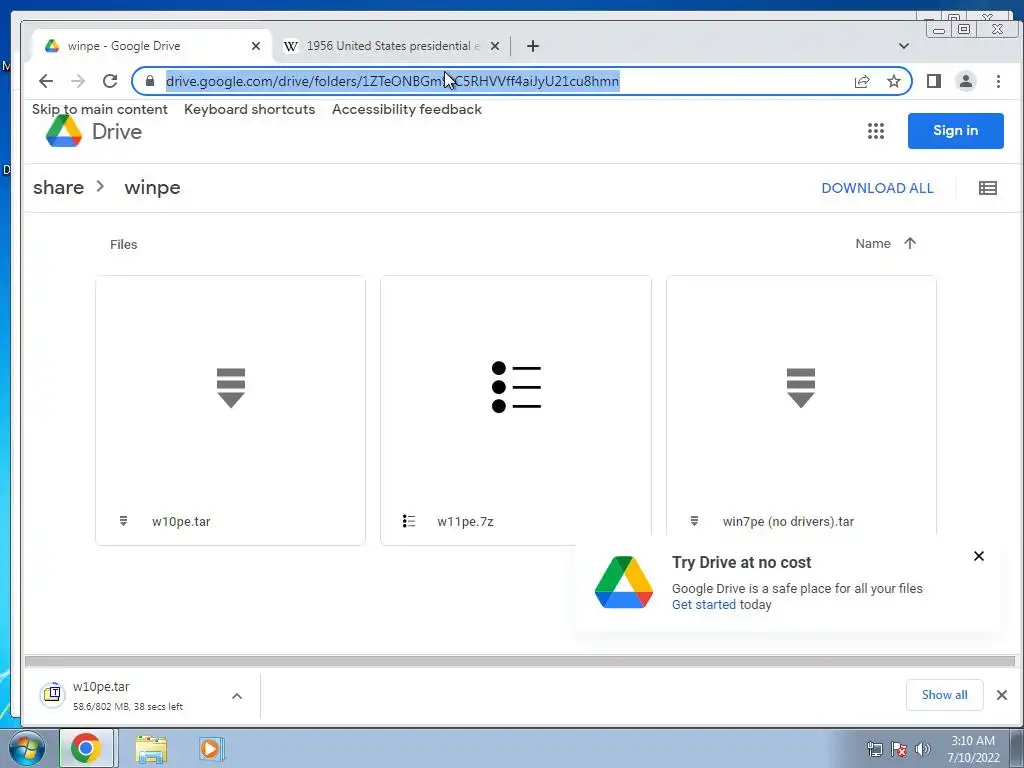The width and height of the screenshot is (1024, 768).
Task: Go back with the browser back arrow
Action: [x=46, y=81]
